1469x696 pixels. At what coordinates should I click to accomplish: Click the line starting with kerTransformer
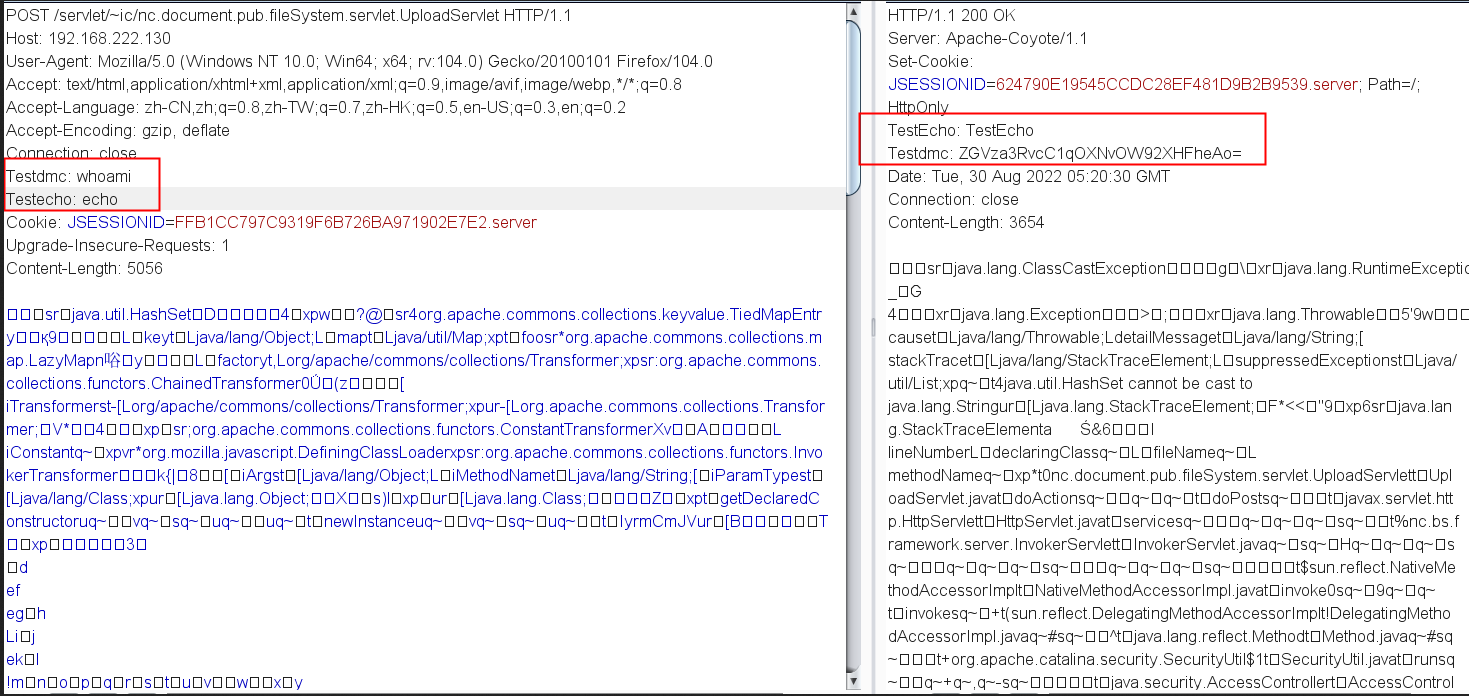pos(415,475)
